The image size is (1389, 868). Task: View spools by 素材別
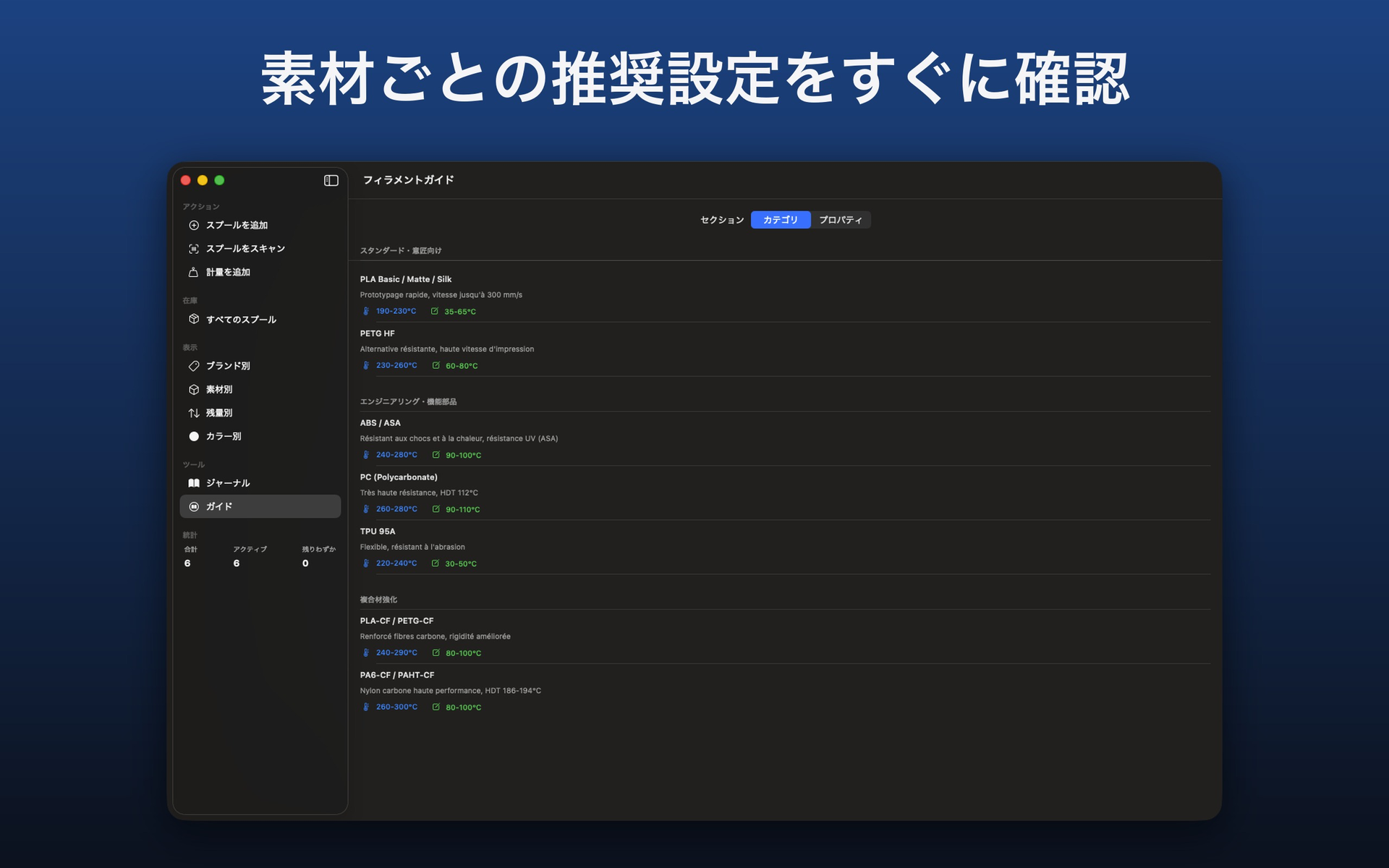pyautogui.click(x=260, y=389)
